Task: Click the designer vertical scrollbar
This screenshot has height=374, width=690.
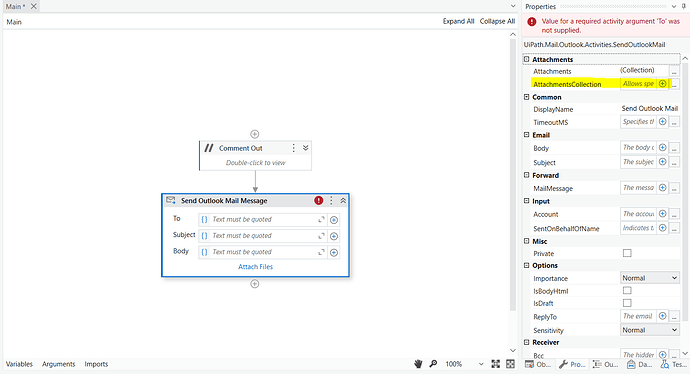Action: [513, 174]
